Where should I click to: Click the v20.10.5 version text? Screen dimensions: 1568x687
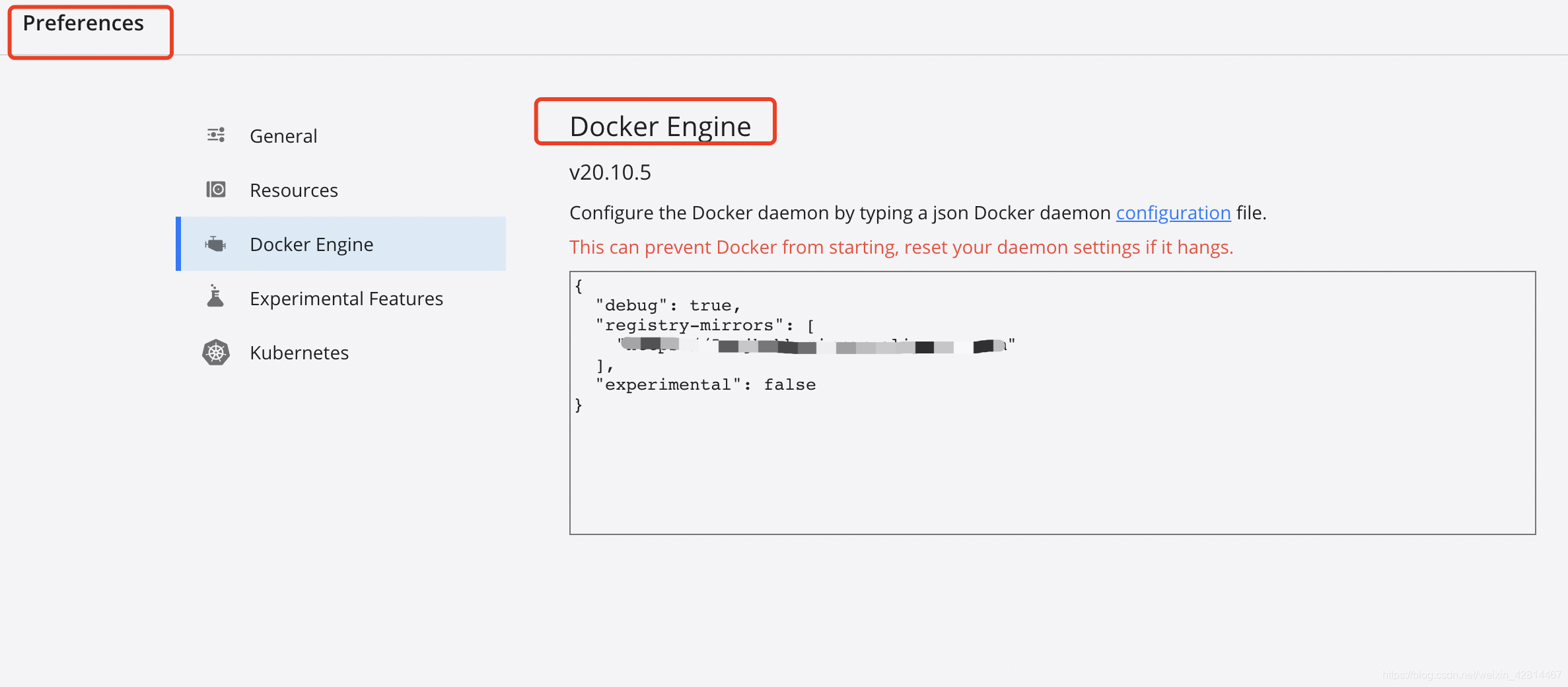click(610, 172)
